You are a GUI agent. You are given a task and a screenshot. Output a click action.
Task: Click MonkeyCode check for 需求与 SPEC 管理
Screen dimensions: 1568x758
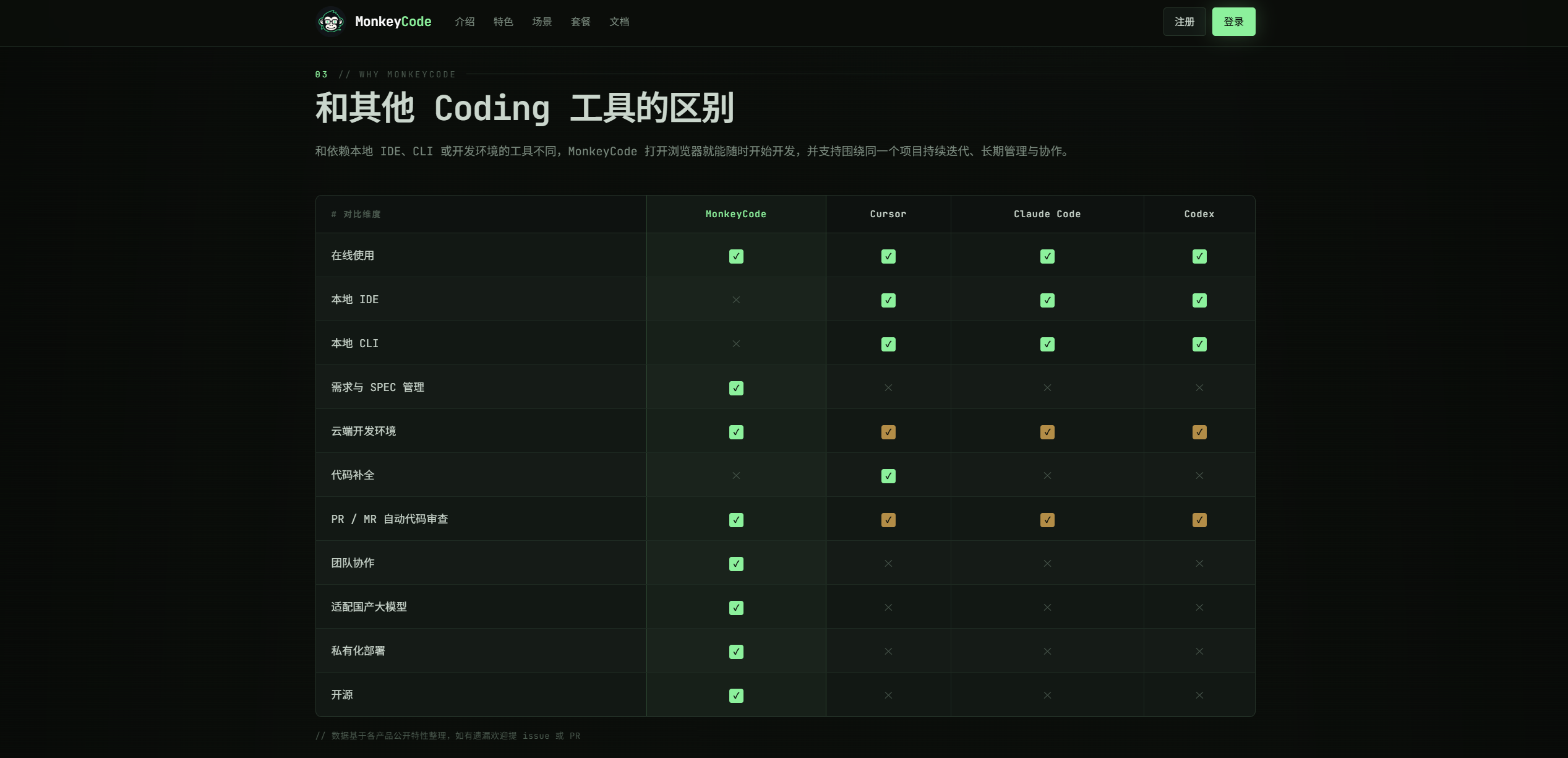click(735, 388)
